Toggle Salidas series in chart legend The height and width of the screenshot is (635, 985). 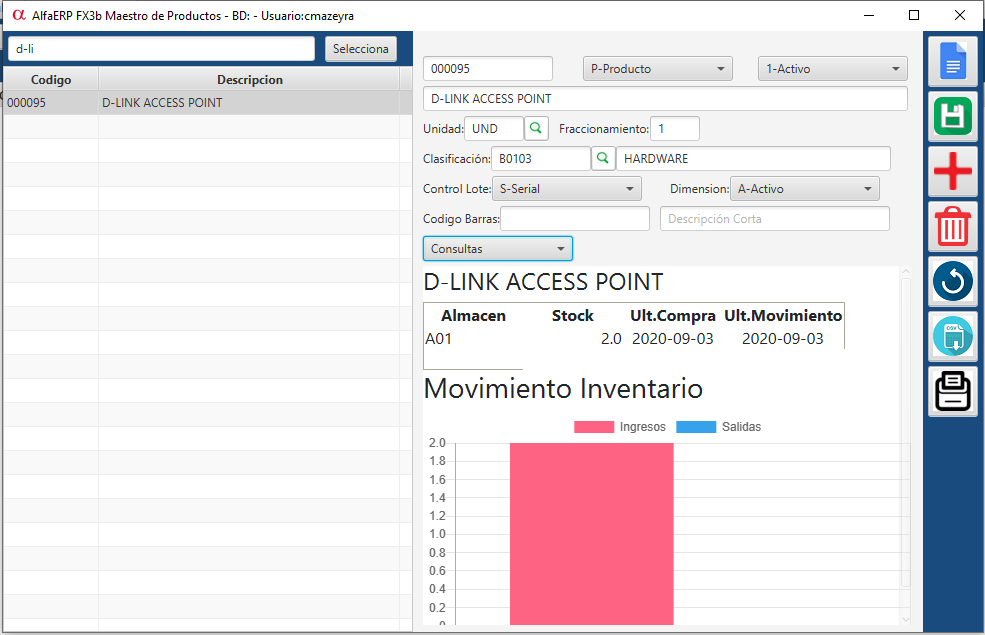(x=719, y=427)
